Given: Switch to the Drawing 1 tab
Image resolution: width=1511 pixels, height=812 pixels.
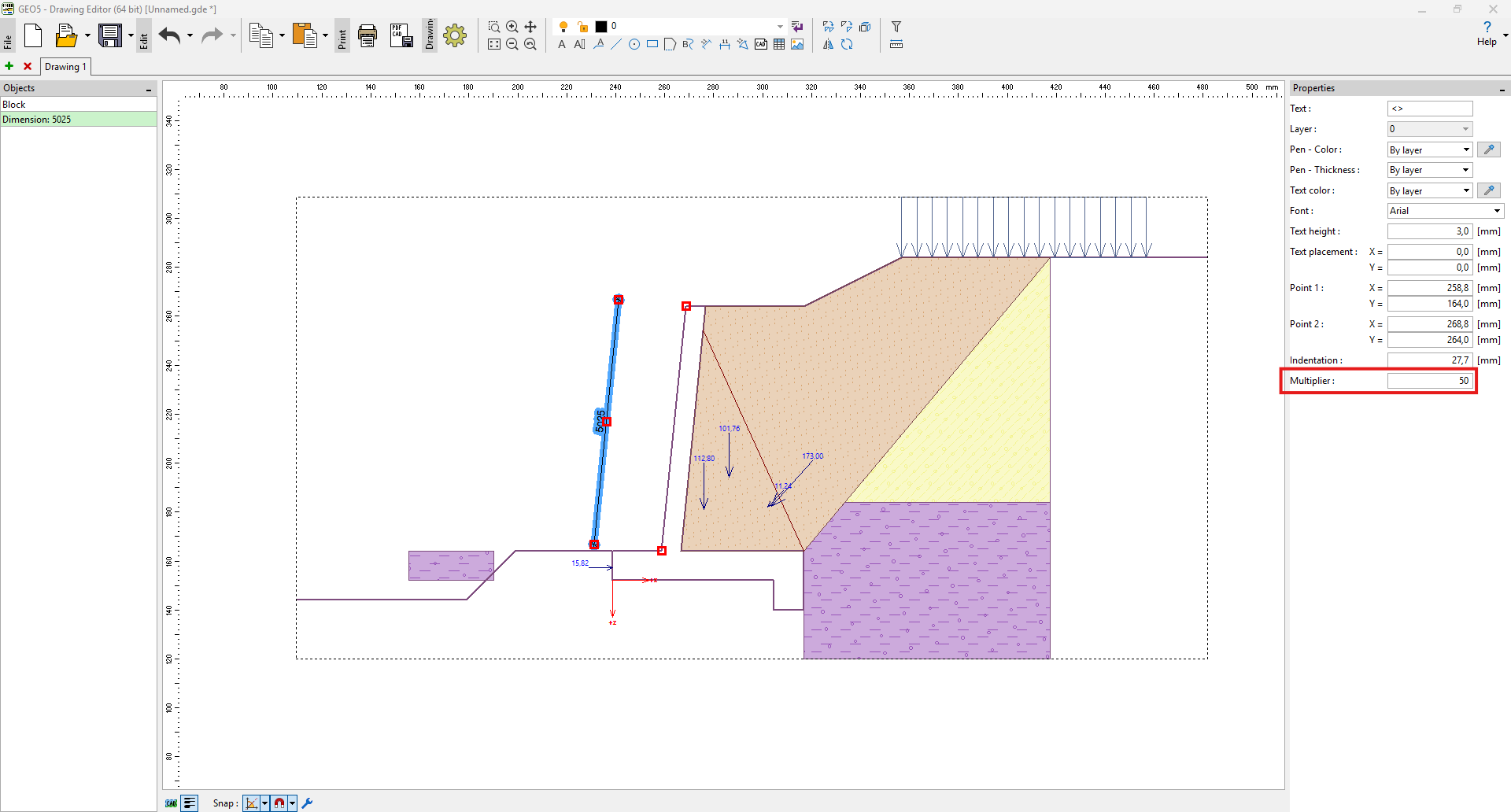Looking at the screenshot, I should (65, 67).
